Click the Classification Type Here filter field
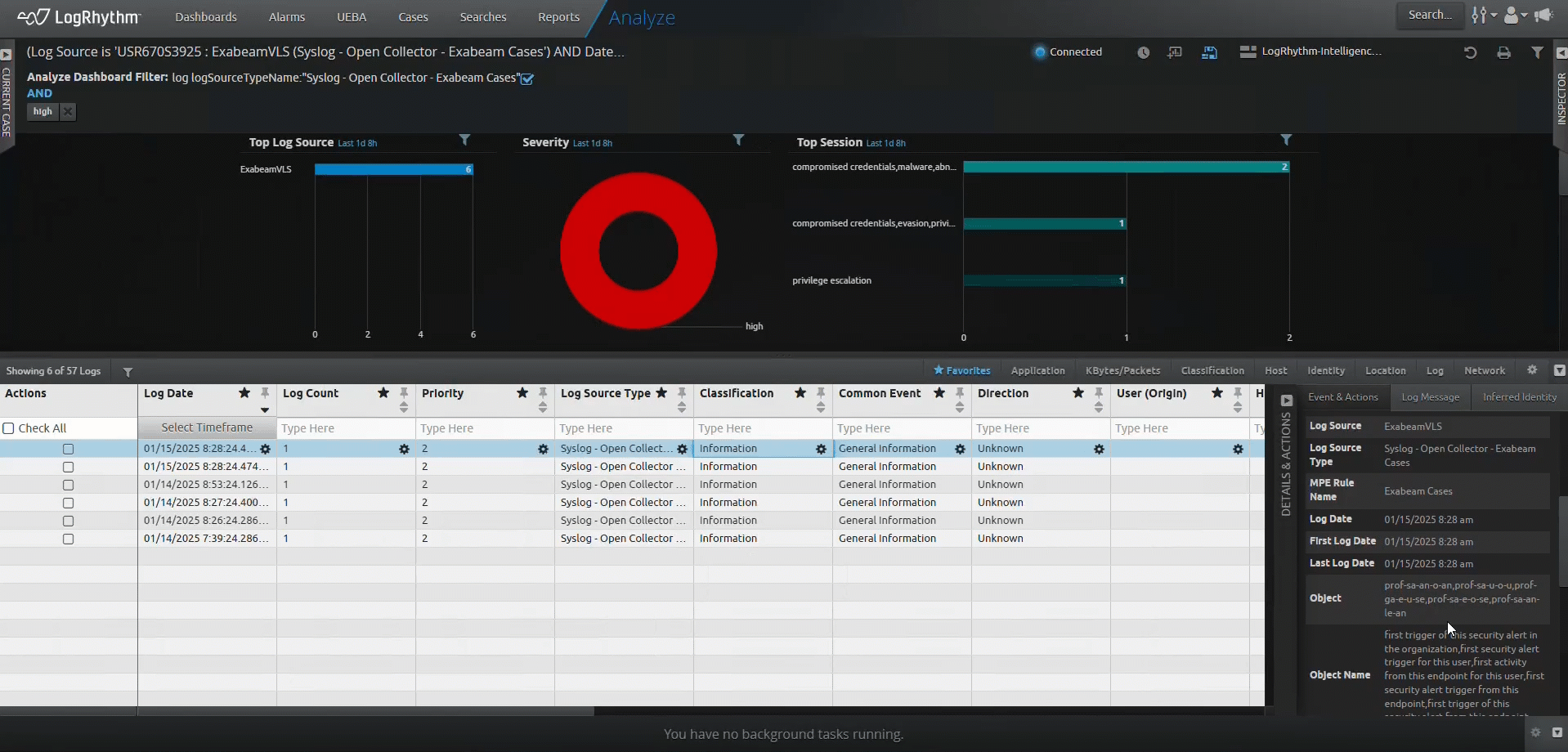The width and height of the screenshot is (1568, 752). coord(762,428)
